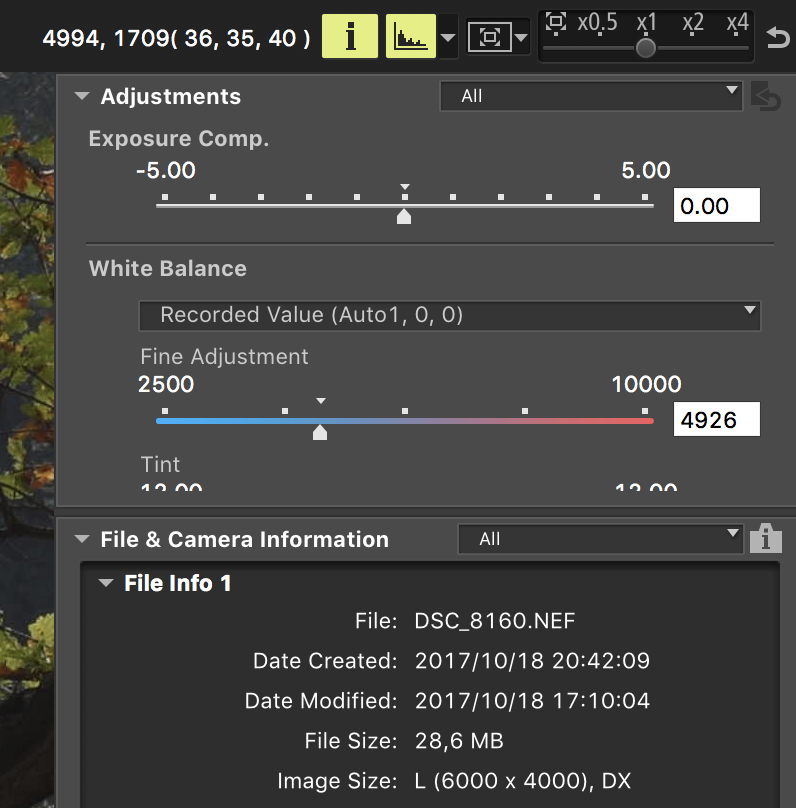Set zoom to x1
Viewport: 796px width, 808px height.
pos(646,24)
